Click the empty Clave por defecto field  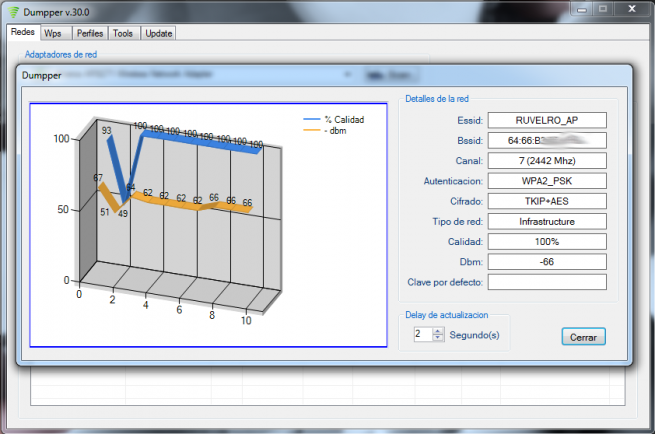pos(547,282)
